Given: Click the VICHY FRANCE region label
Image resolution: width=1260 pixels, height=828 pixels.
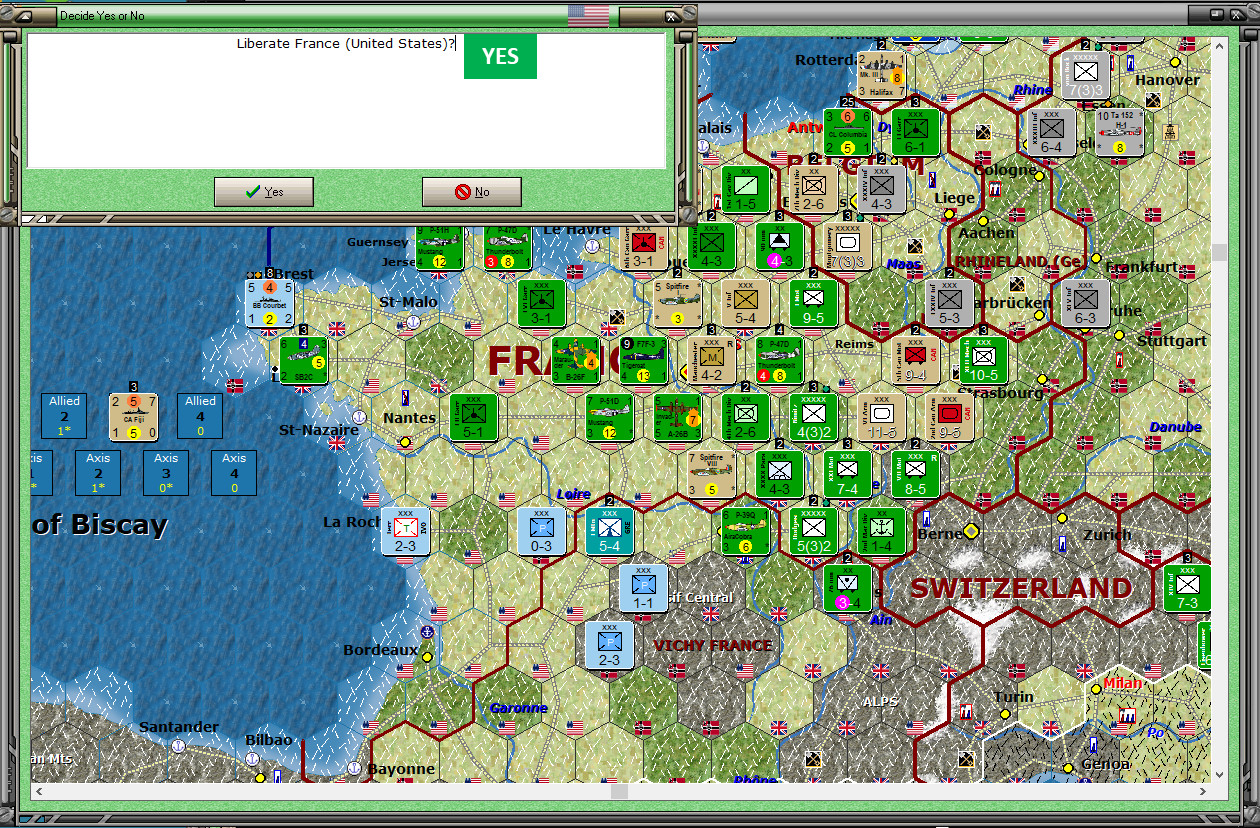Looking at the screenshot, I should click(x=713, y=645).
